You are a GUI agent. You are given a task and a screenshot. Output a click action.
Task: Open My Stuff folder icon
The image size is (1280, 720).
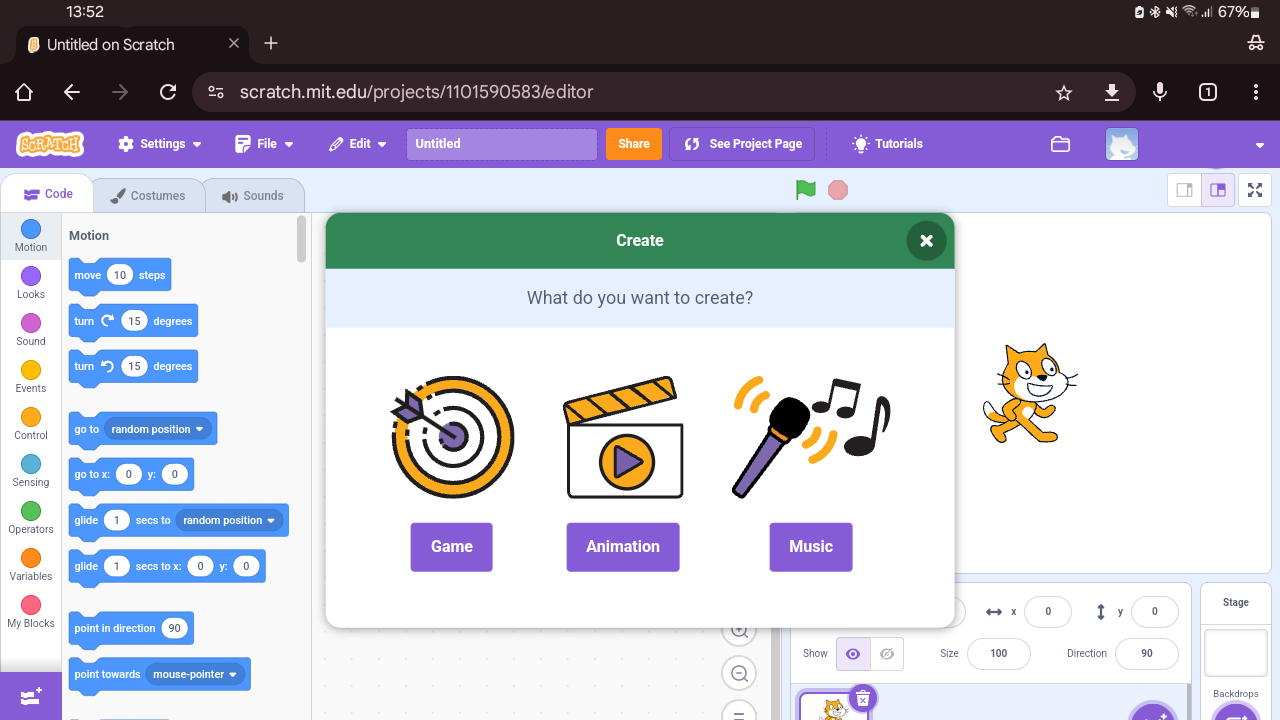click(x=1061, y=144)
